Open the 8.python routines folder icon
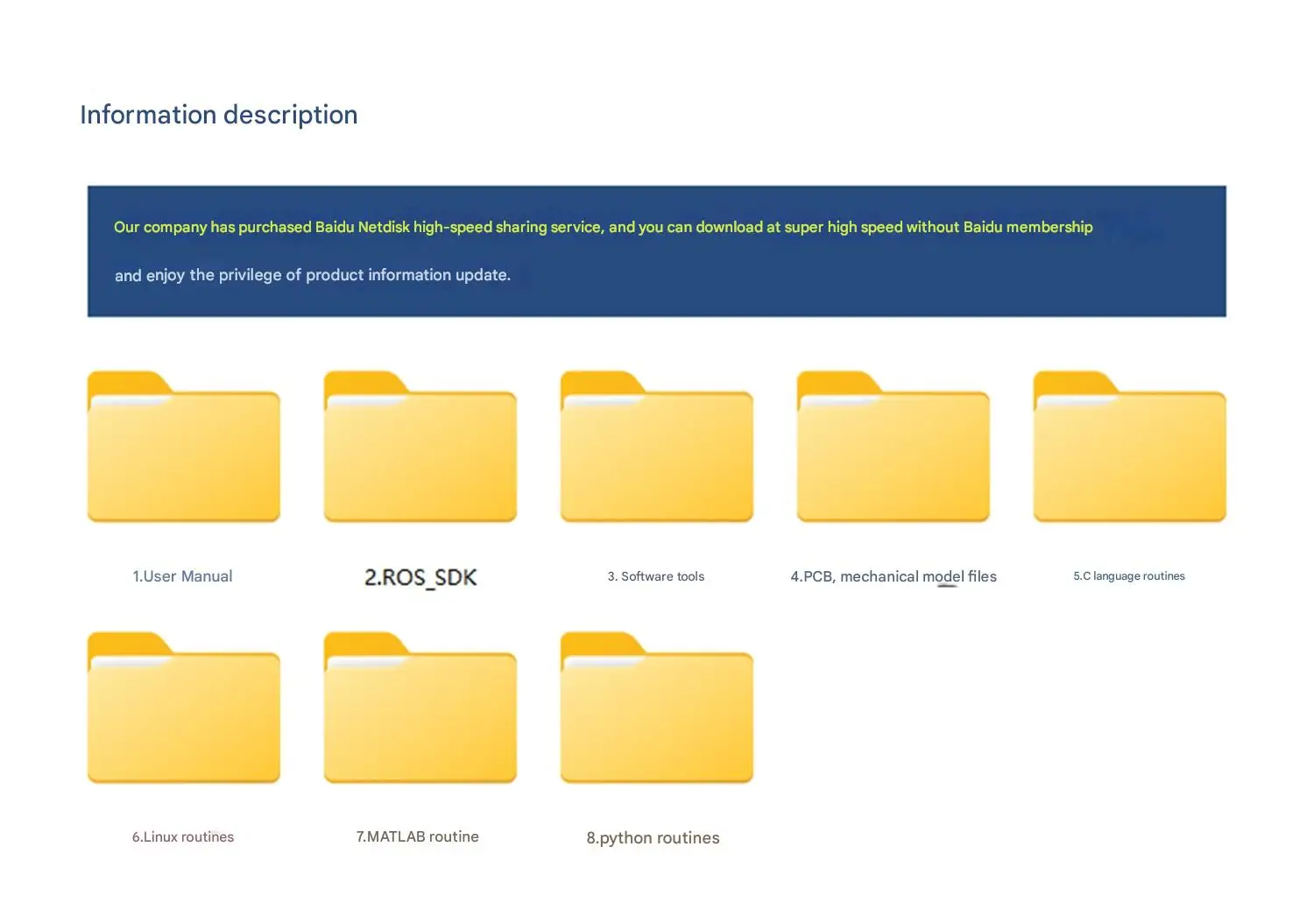Viewport: 1314px width, 924px height. coord(657,708)
